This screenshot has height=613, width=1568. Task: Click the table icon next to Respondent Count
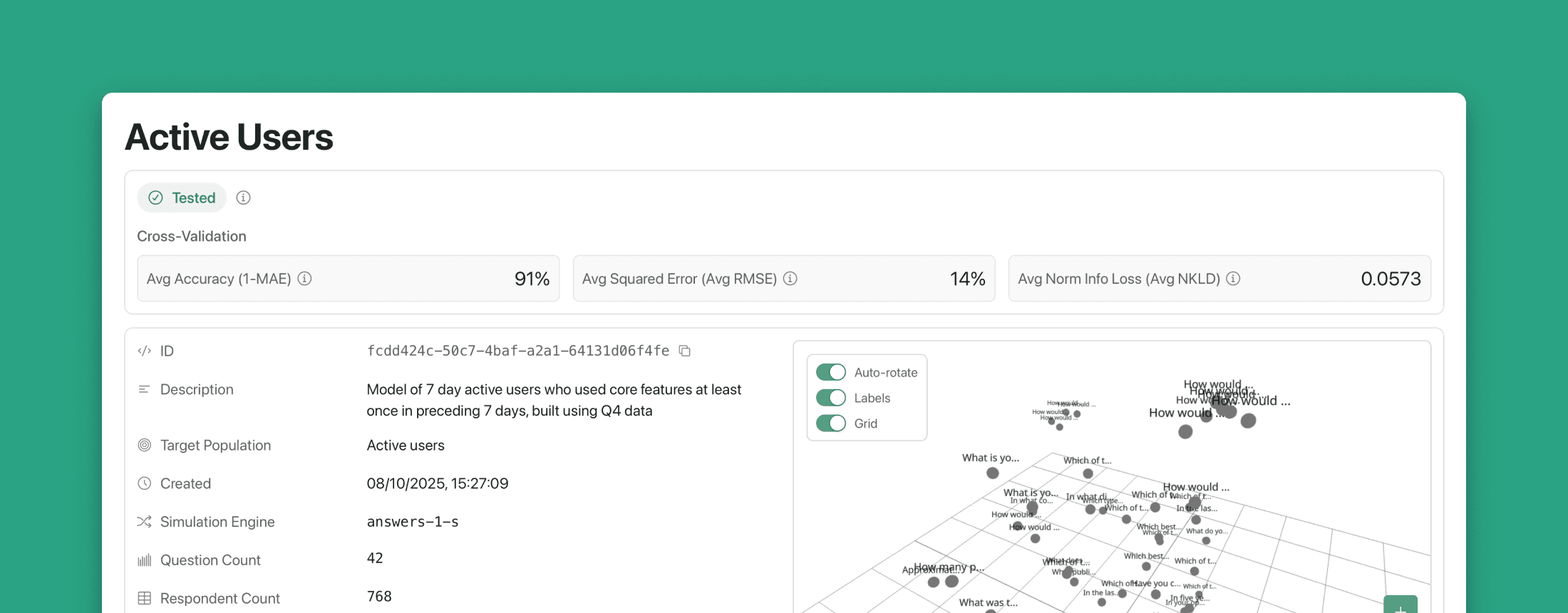tap(144, 598)
